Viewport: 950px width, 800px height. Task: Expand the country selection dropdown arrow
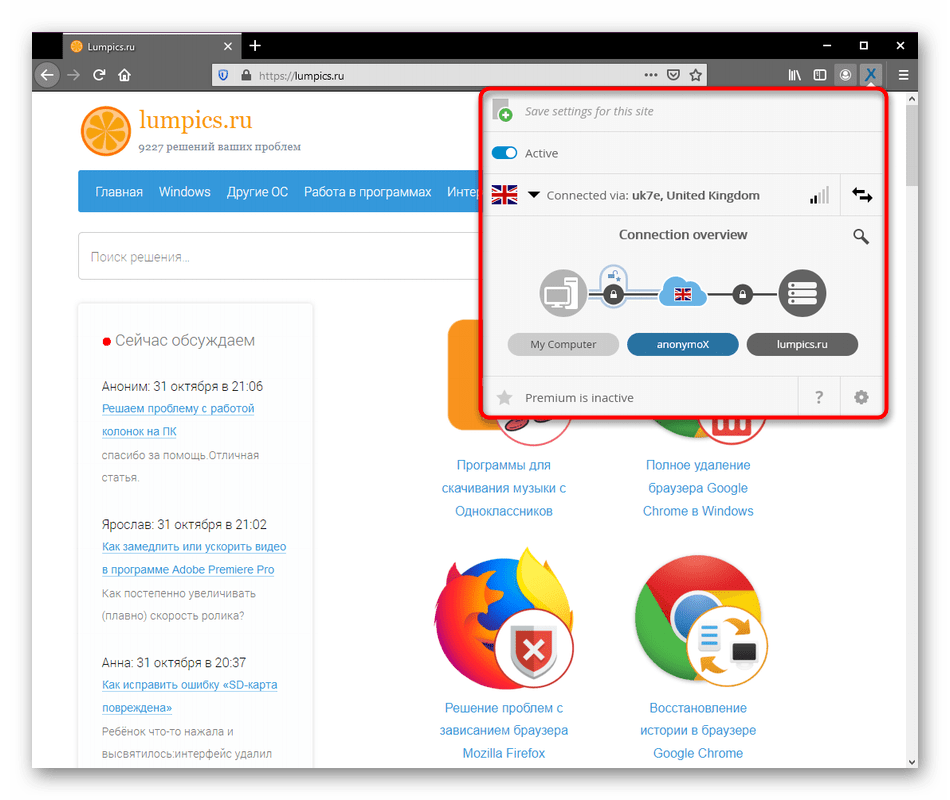pyautogui.click(x=534, y=195)
